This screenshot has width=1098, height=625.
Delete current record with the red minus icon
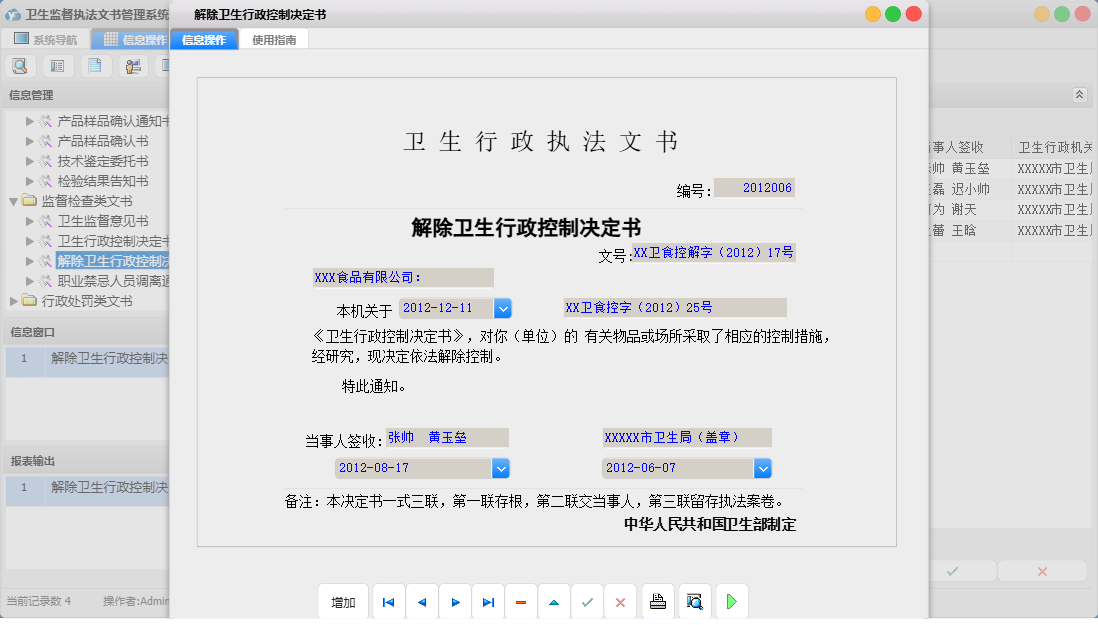[520, 601]
